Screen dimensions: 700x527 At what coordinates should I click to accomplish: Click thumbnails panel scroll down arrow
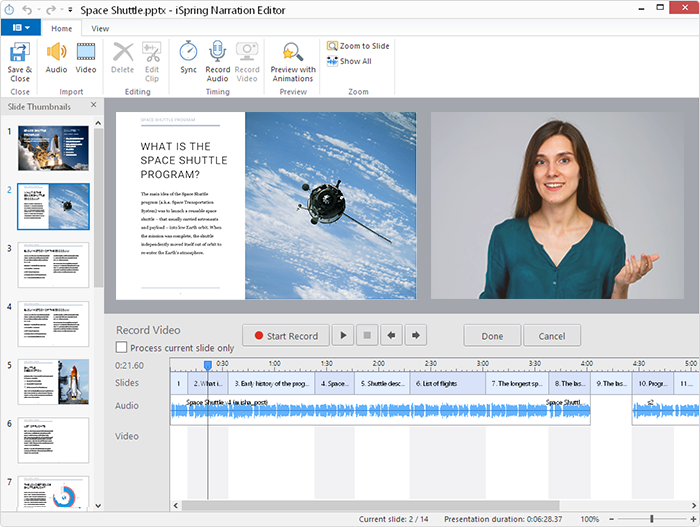click(98, 506)
